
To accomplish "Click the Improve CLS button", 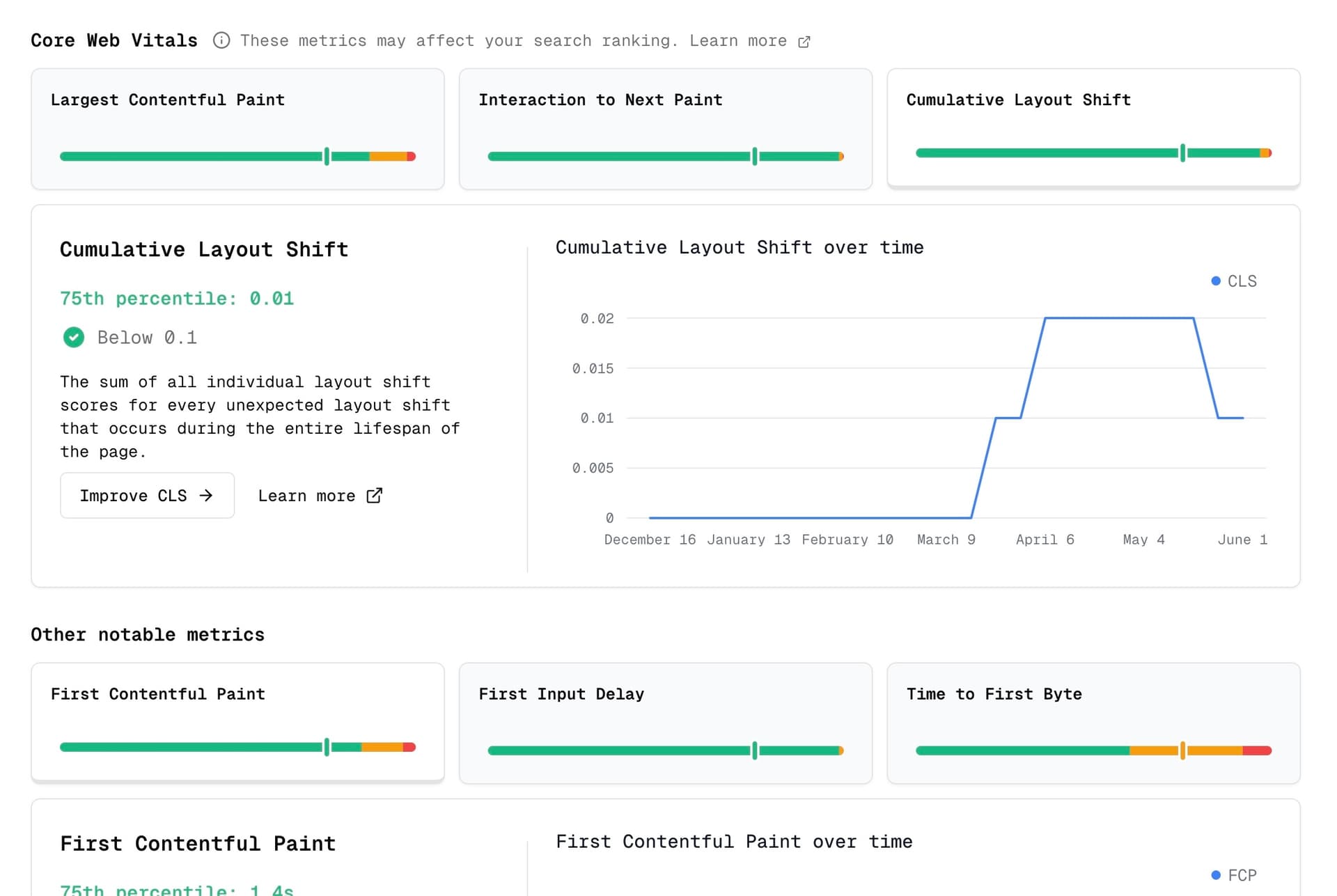I will pyautogui.click(x=147, y=496).
